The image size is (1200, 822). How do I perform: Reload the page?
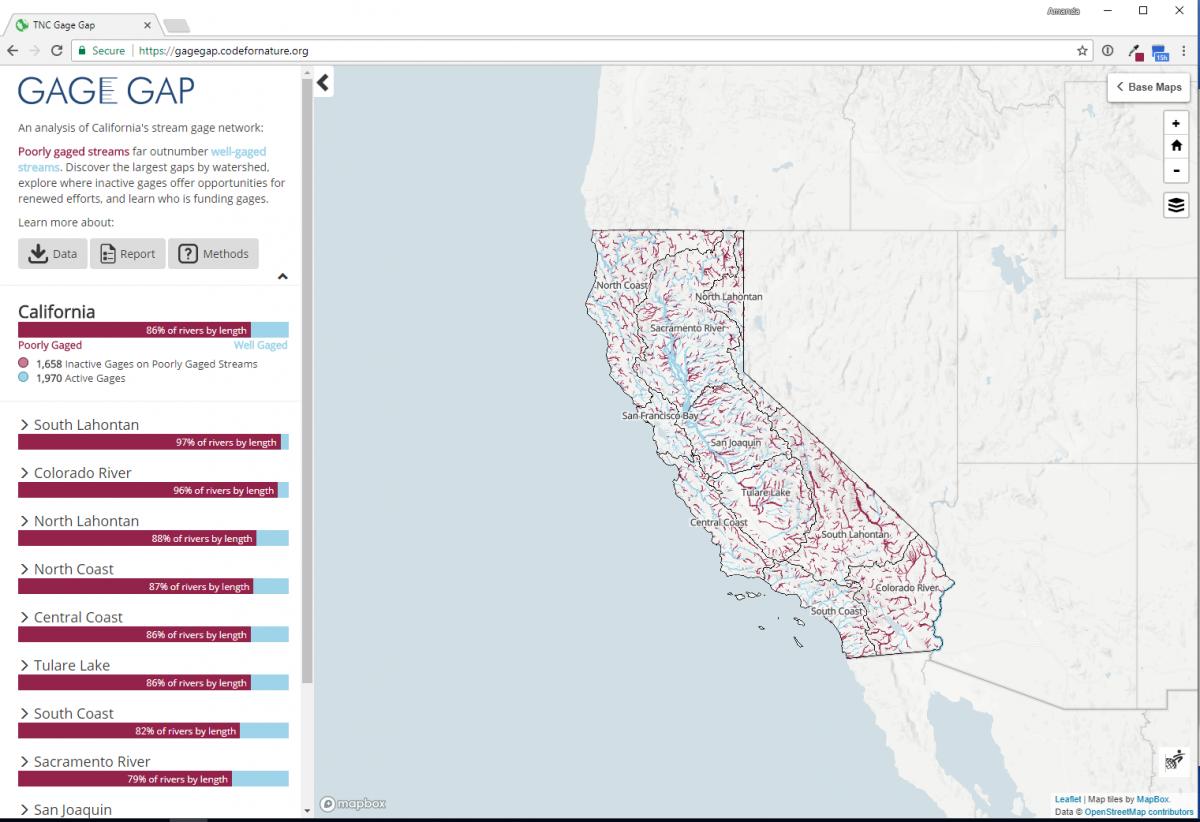57,50
